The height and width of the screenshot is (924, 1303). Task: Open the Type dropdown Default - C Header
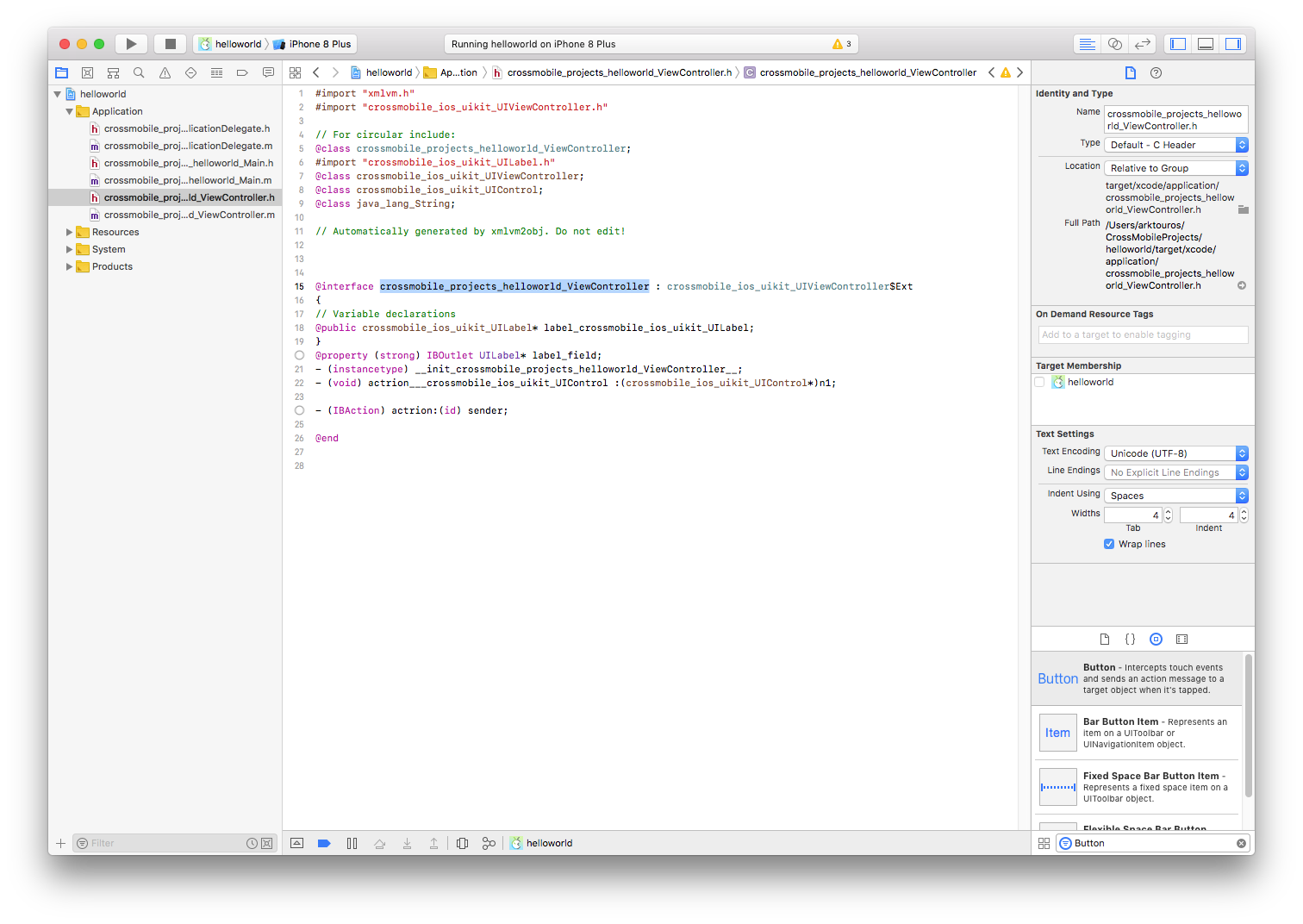(x=1176, y=145)
